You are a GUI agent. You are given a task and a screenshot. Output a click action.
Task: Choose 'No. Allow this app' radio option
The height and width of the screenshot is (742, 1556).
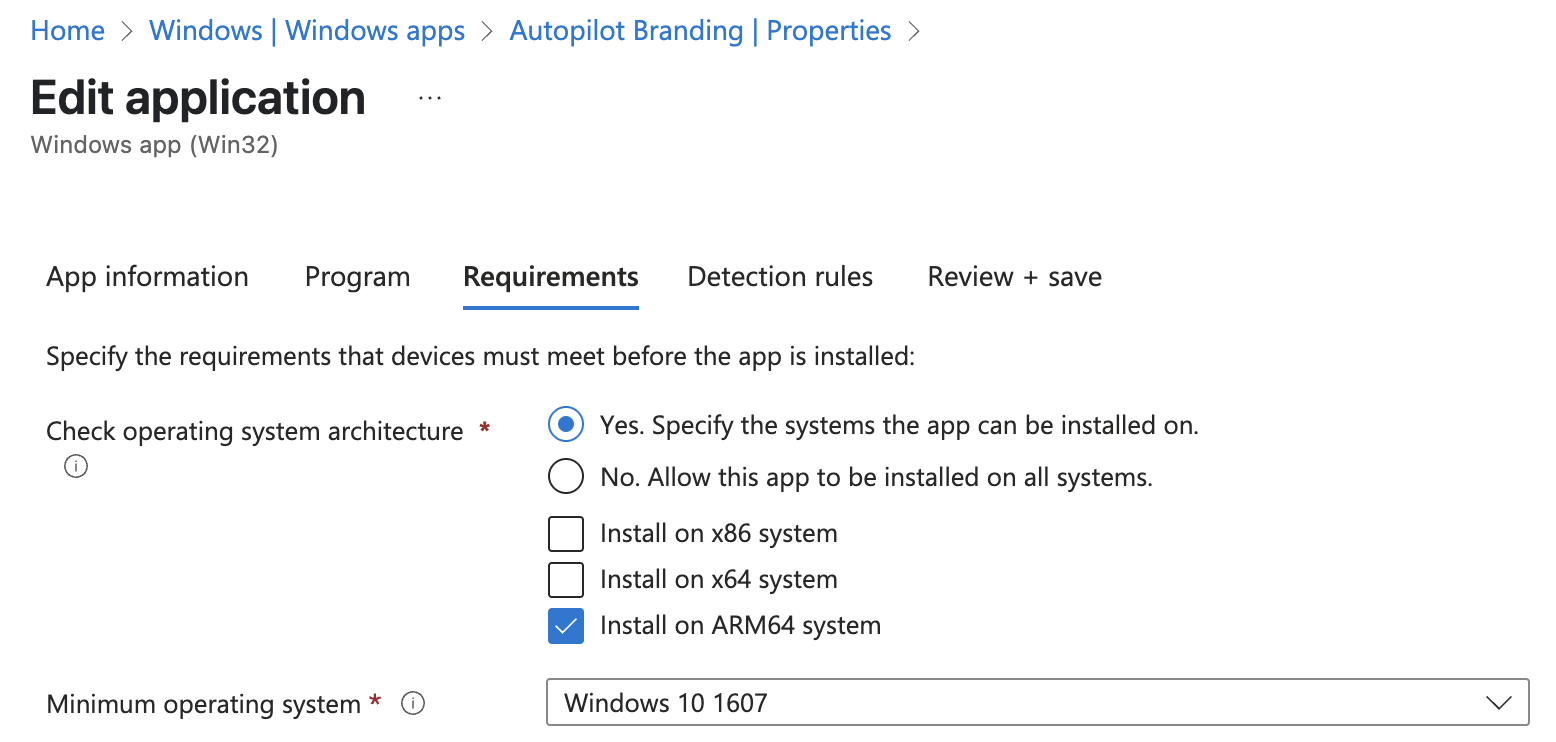tap(566, 477)
